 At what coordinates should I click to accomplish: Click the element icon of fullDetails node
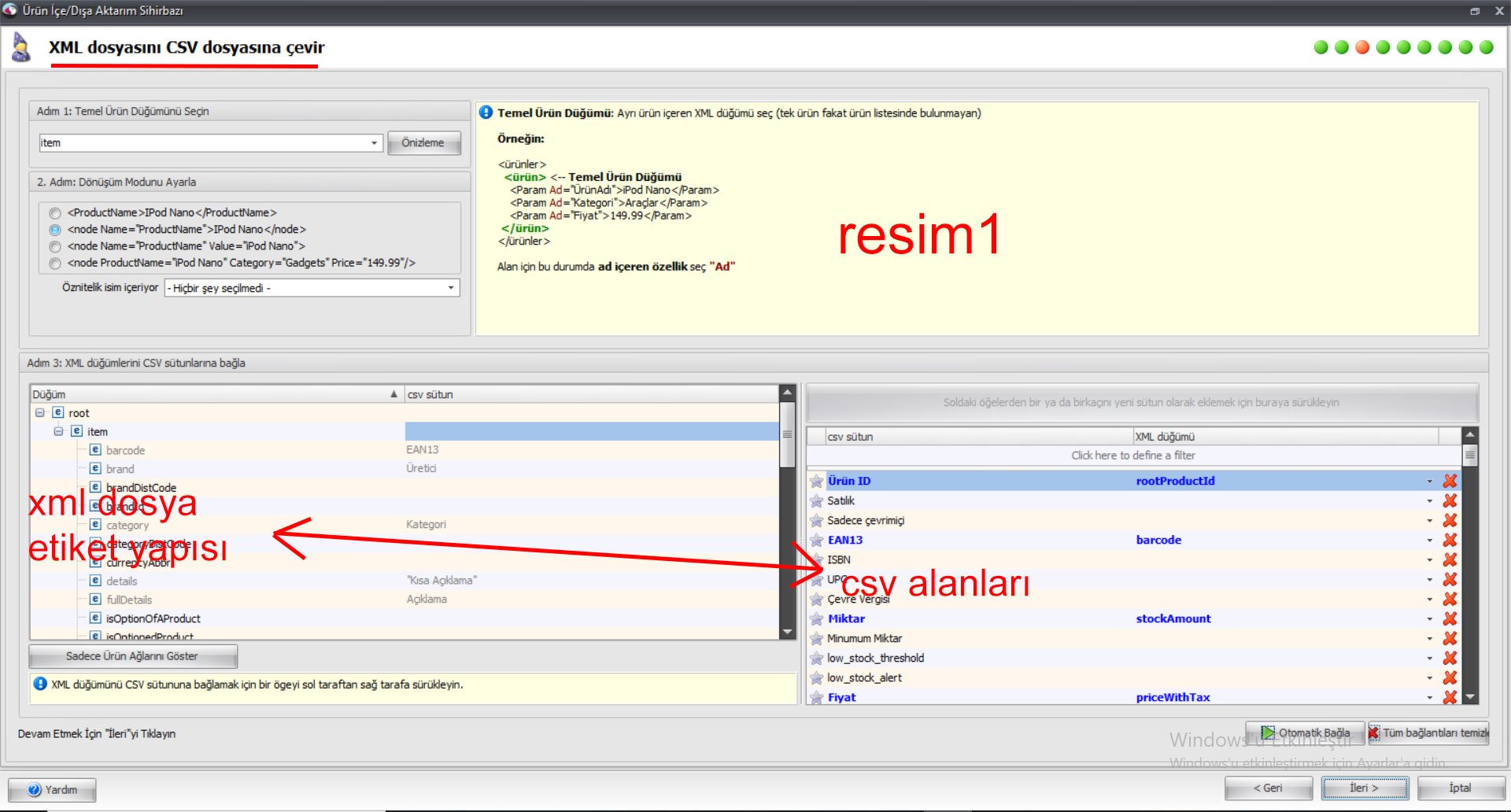pos(95,599)
